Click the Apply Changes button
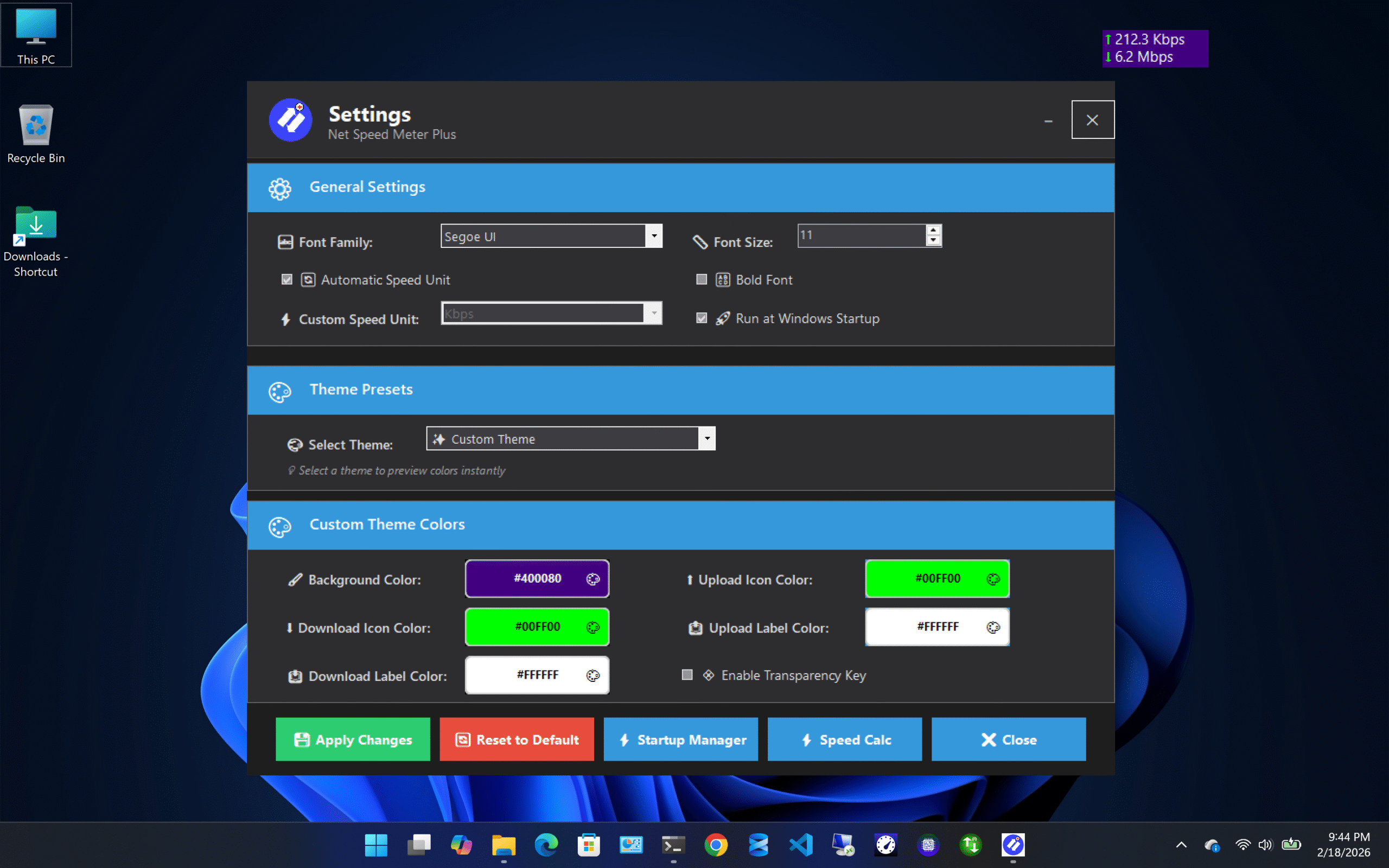1389x868 pixels. (x=353, y=739)
